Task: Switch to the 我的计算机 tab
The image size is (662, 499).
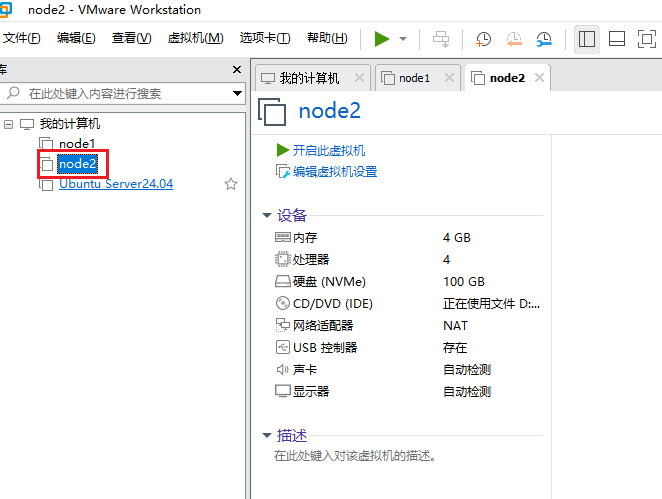Action: (x=309, y=78)
